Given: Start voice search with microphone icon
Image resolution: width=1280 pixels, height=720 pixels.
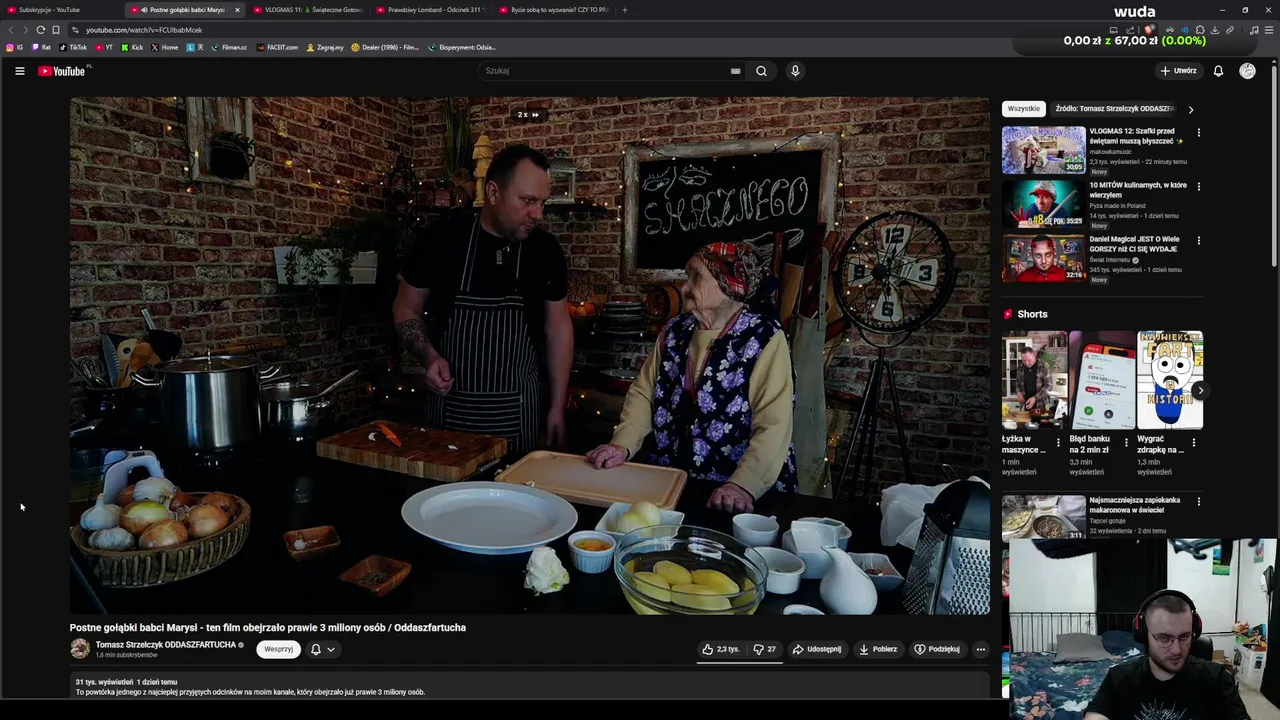Looking at the screenshot, I should (795, 71).
